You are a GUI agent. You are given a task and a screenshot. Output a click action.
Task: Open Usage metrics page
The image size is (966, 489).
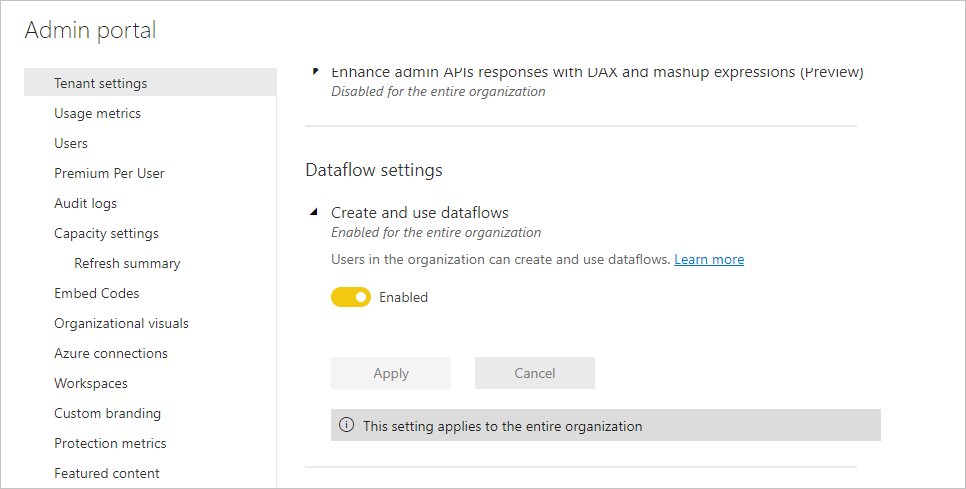tap(97, 113)
